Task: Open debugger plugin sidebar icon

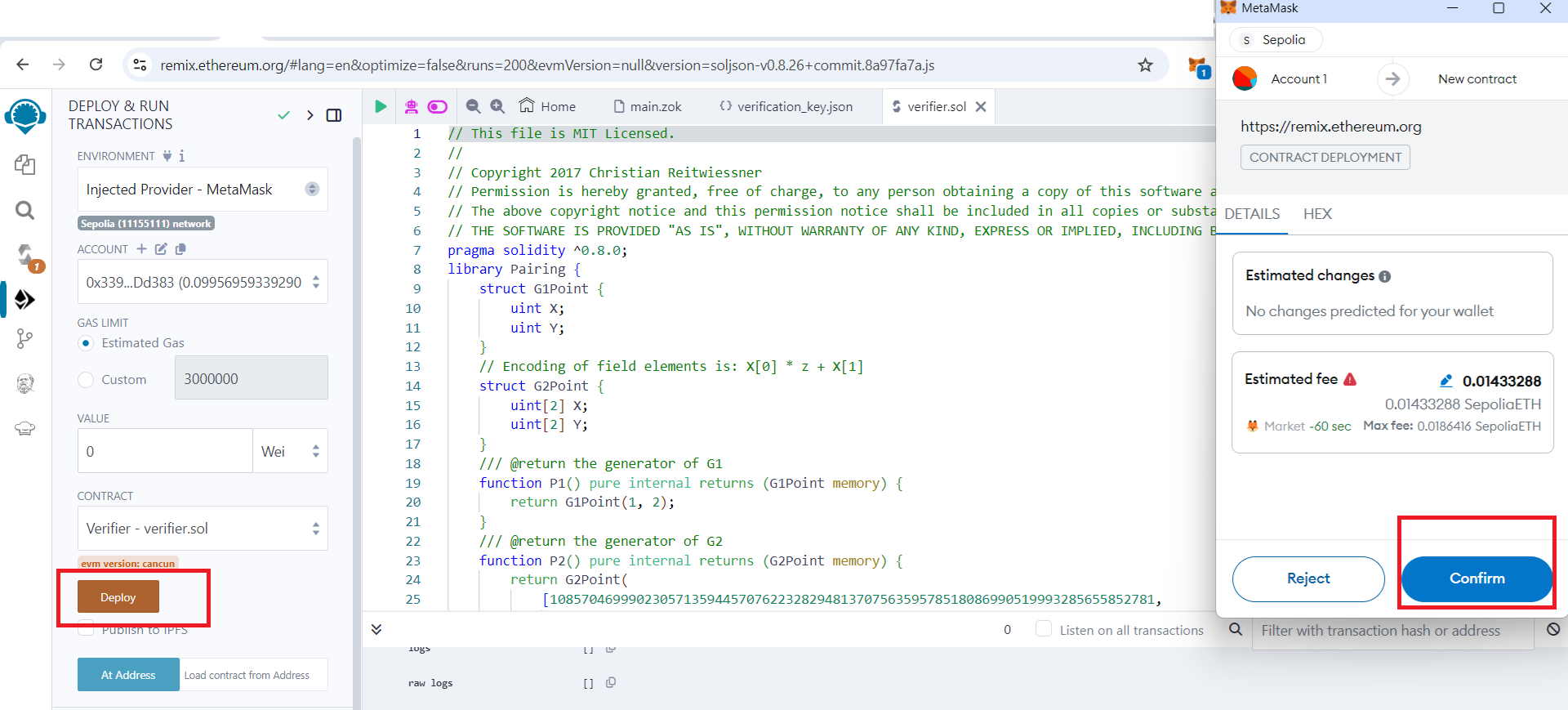Action: coord(24,383)
